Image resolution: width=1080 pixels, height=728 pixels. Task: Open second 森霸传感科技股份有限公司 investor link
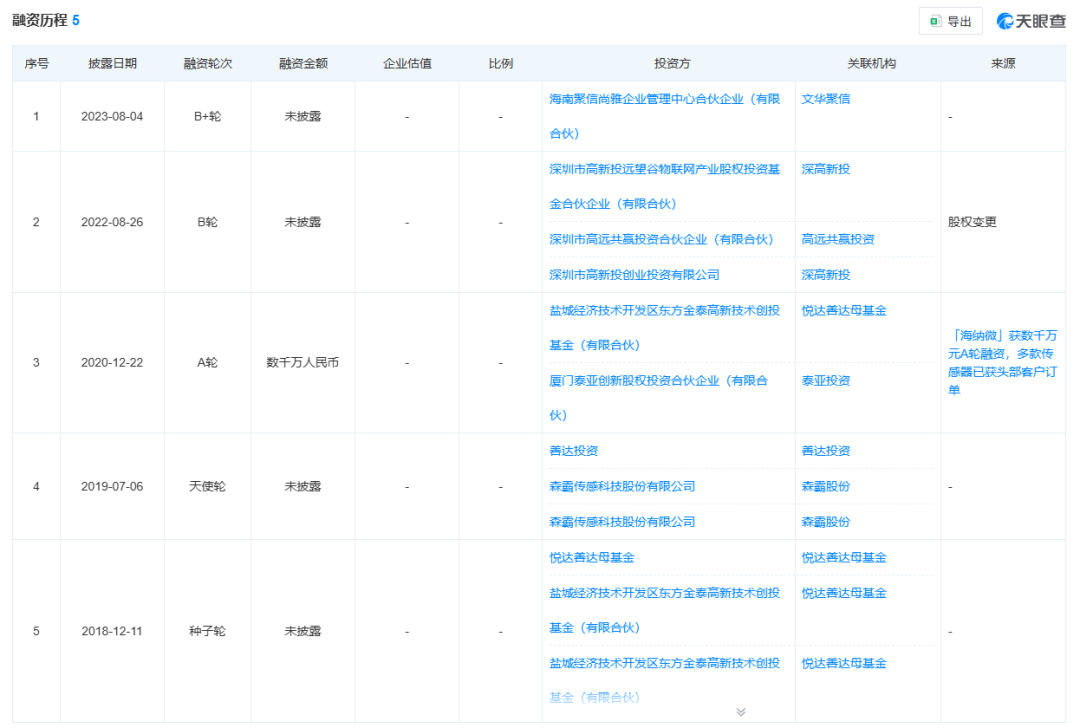pyautogui.click(x=622, y=522)
